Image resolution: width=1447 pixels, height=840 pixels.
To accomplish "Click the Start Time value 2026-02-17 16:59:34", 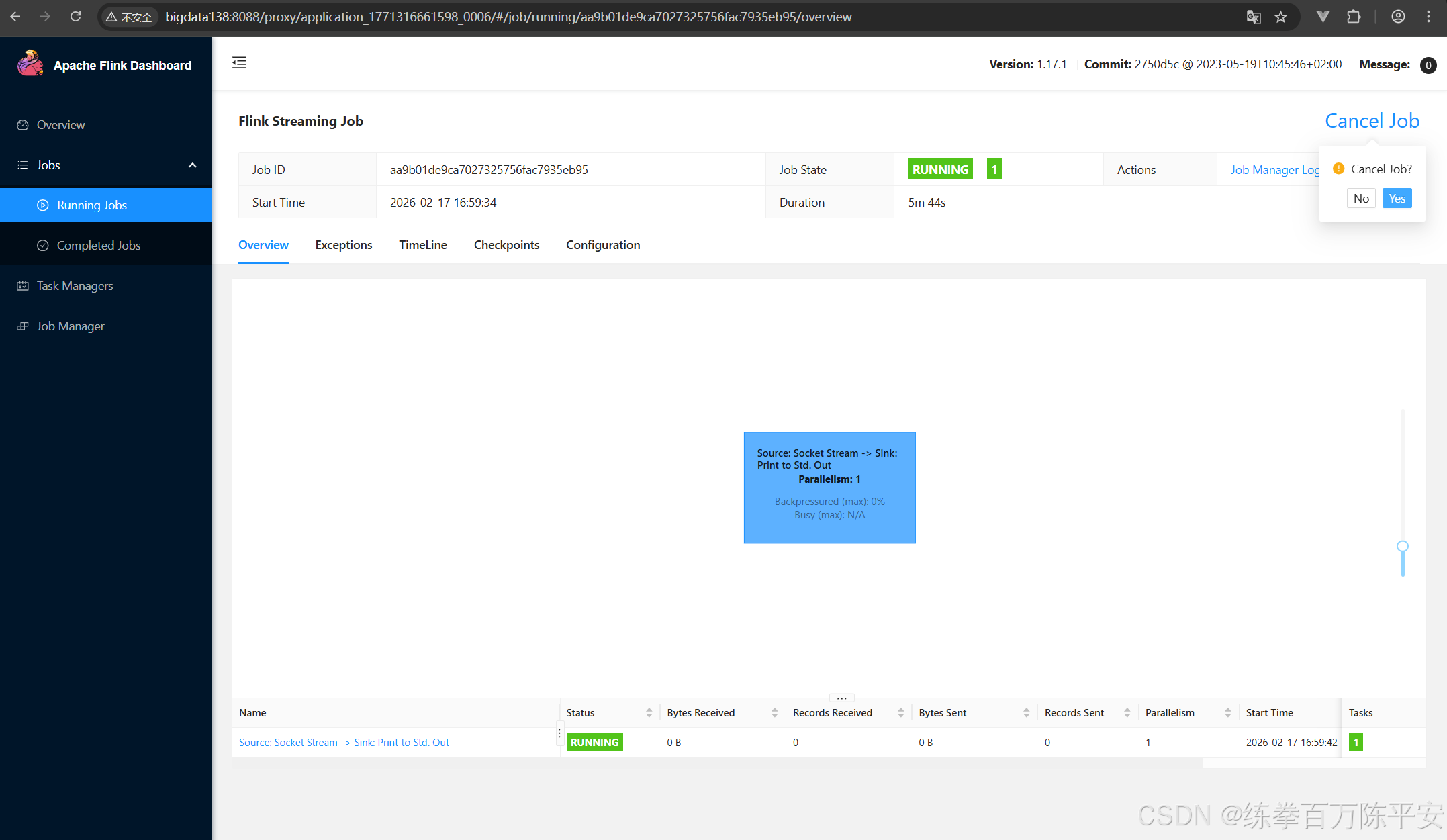I will 443,203.
